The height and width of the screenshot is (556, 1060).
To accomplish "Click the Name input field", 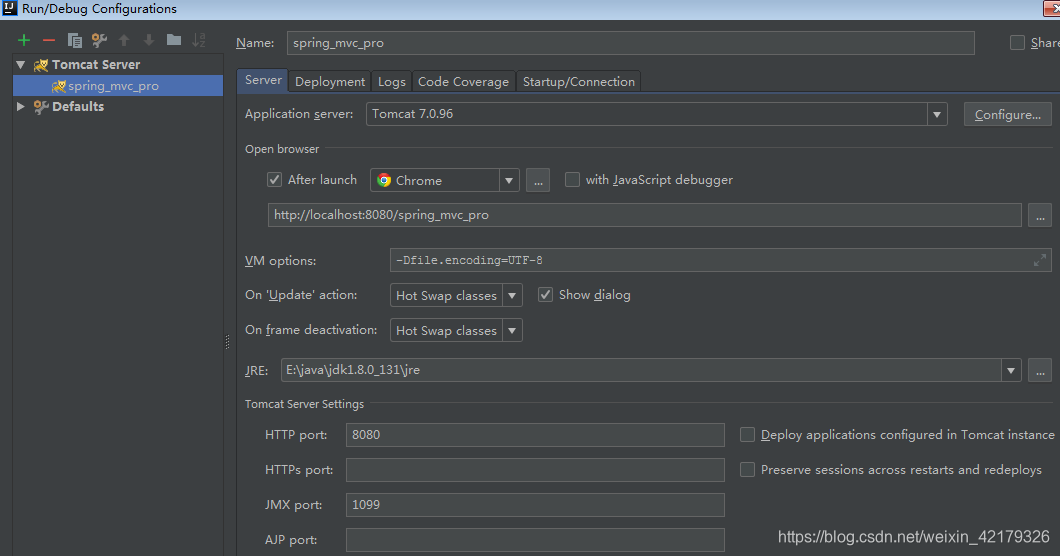I will pyautogui.click(x=630, y=43).
